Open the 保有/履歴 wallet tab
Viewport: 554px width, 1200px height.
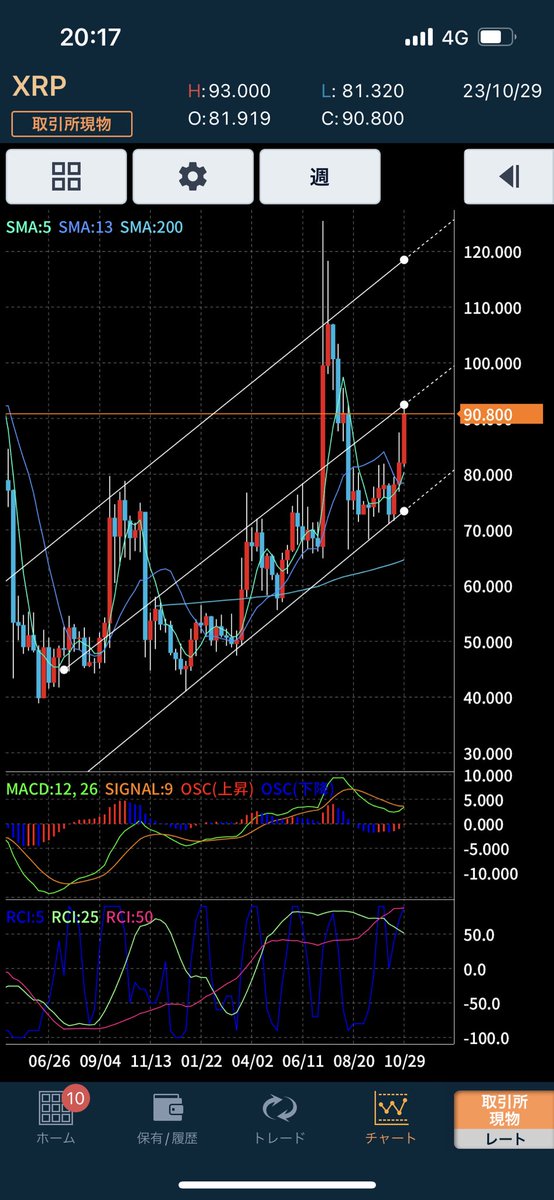point(166,1118)
